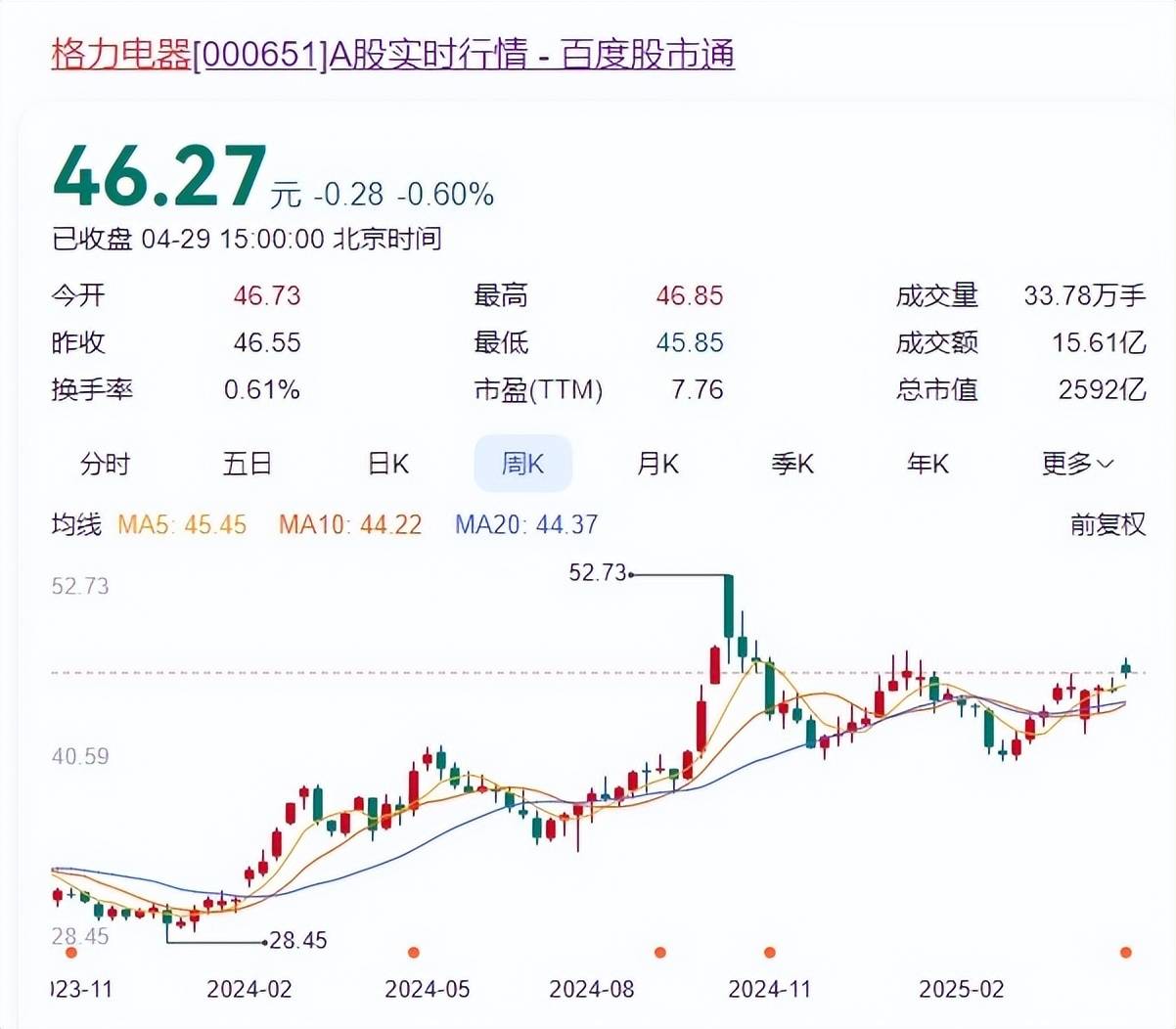The width and height of the screenshot is (1176, 1029).
Task: Click the percent change -0.60%
Action: click(x=445, y=194)
